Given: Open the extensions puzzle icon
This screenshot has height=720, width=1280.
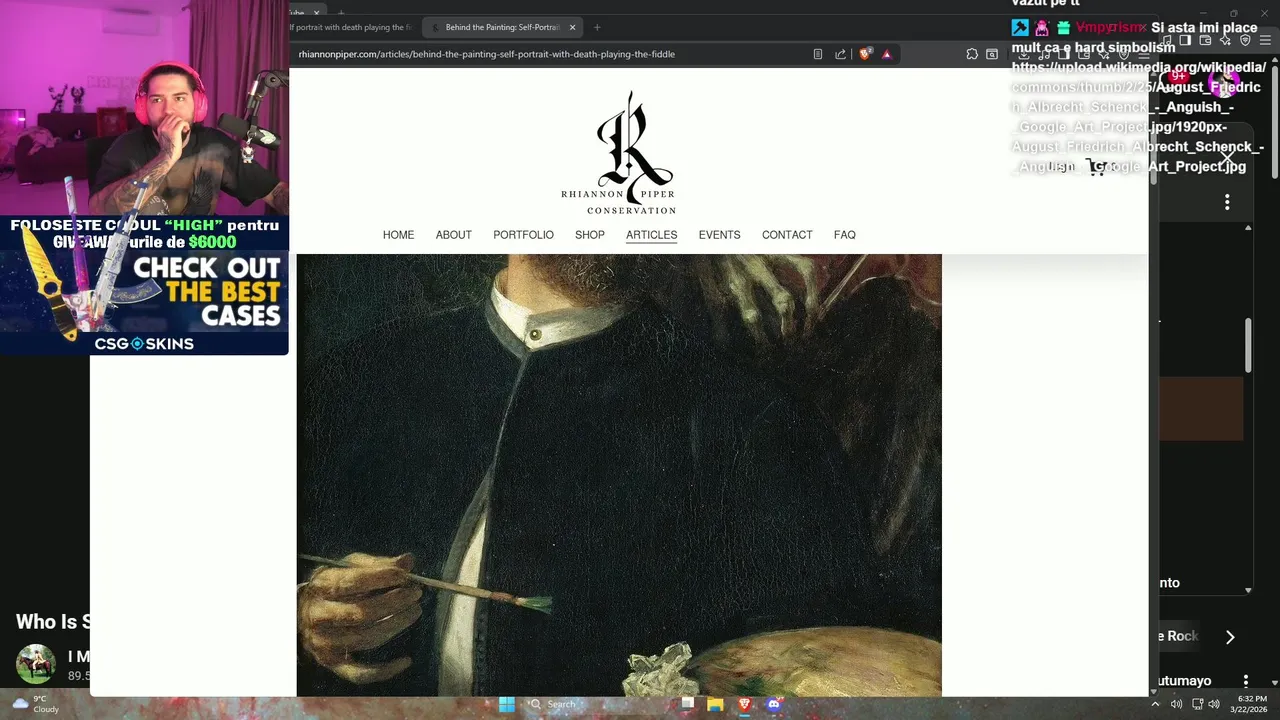Looking at the screenshot, I should click(972, 54).
